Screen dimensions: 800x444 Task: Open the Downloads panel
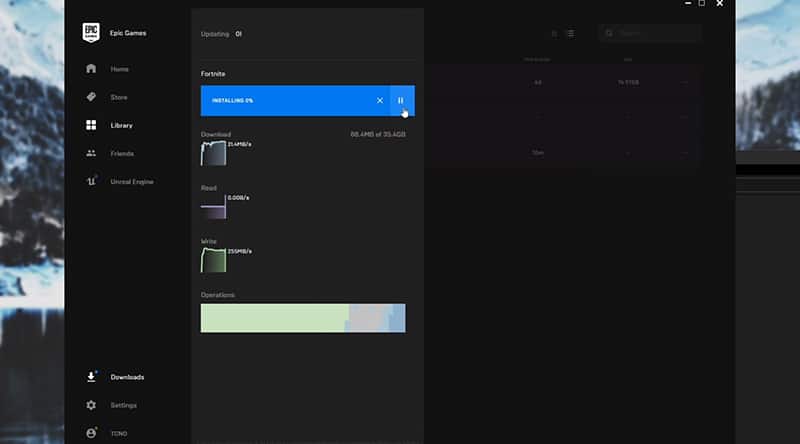click(x=126, y=377)
